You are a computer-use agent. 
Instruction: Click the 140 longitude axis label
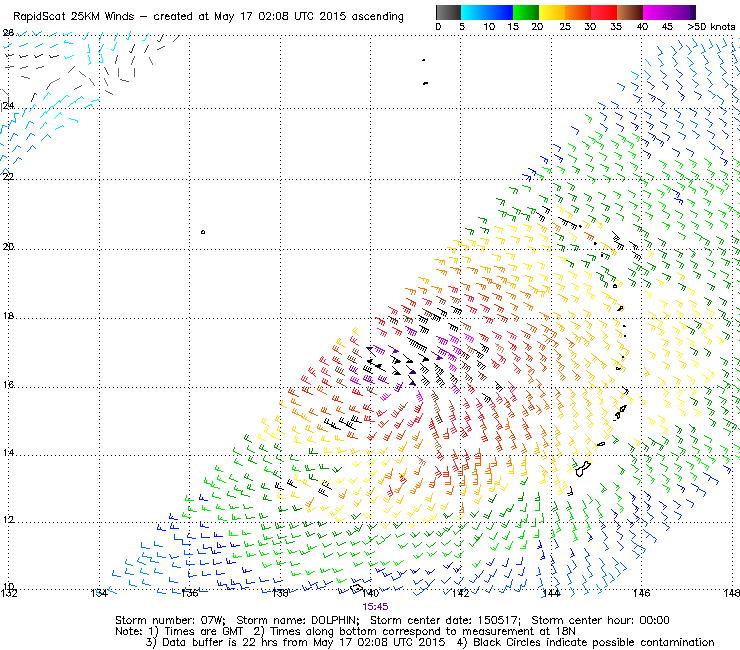370,593
